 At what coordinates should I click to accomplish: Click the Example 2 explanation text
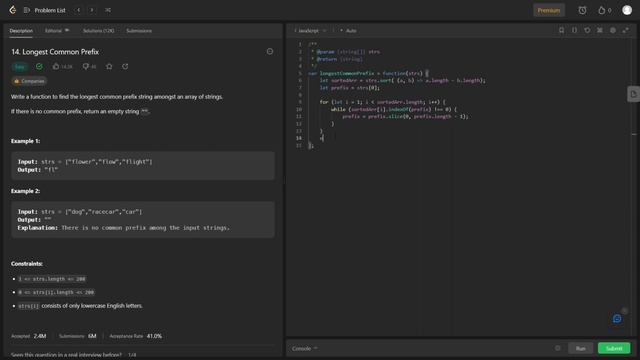pos(123,228)
